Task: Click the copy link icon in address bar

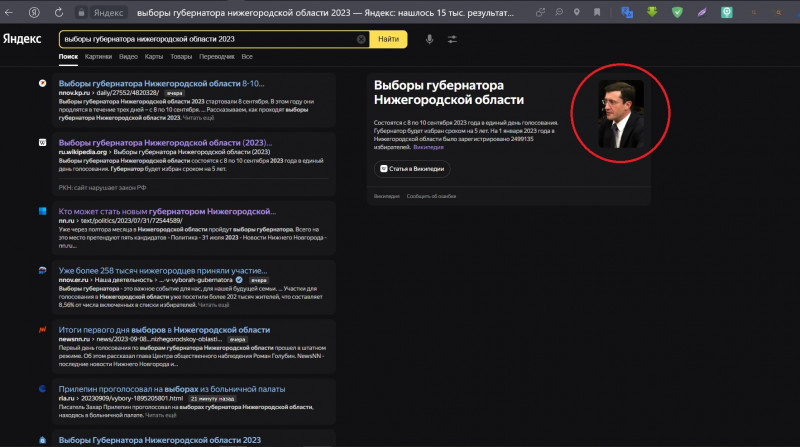Action: point(540,12)
